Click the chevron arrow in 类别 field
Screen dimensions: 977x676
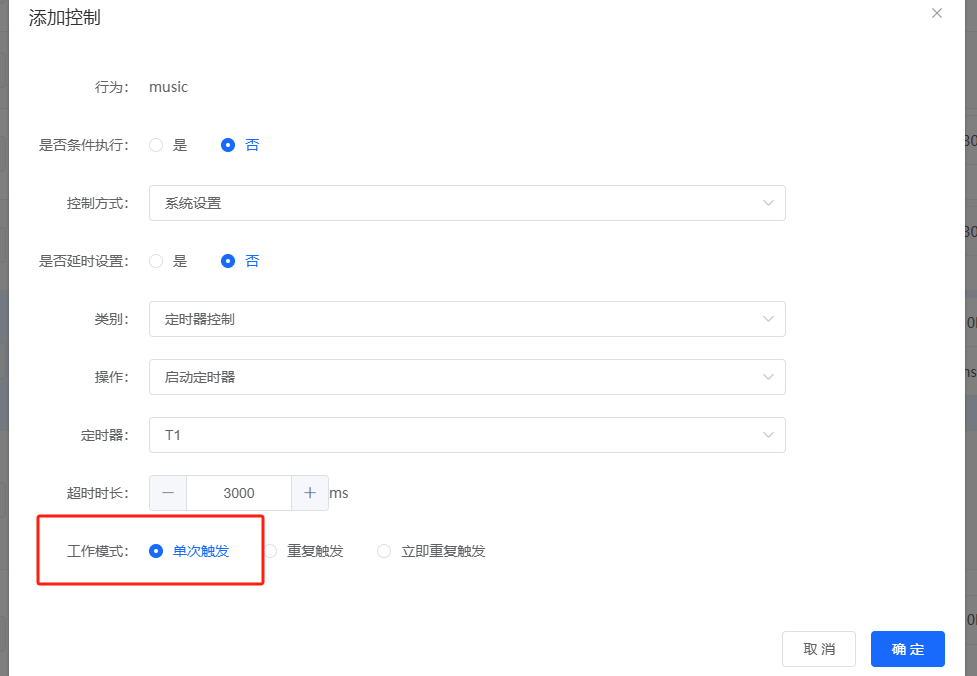coord(768,319)
